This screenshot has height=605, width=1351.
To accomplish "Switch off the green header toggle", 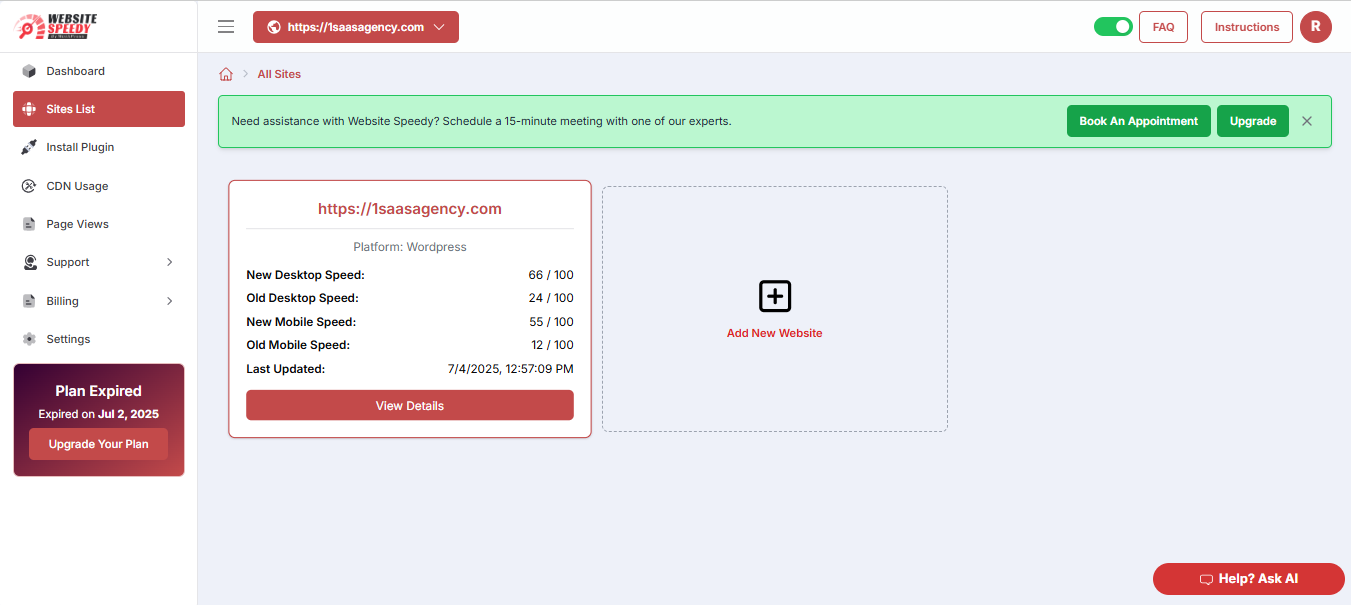I will pos(1113,27).
